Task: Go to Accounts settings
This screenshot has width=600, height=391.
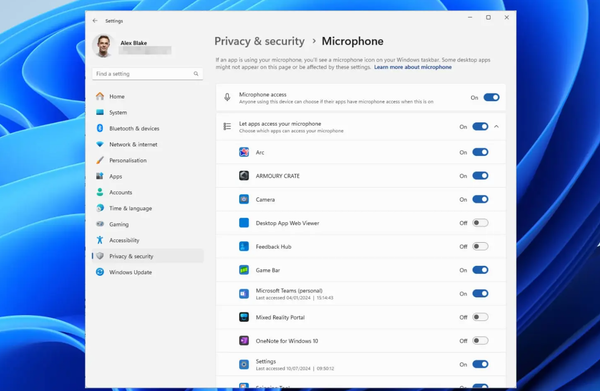Action: (147, 192)
